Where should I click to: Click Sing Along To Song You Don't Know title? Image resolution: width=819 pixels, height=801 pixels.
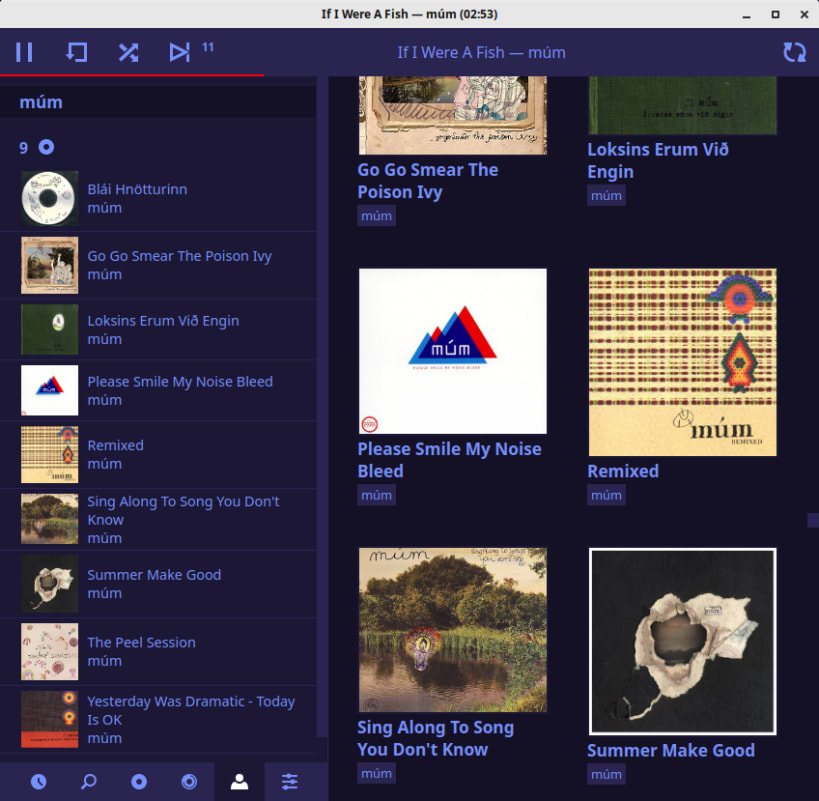tap(436, 738)
